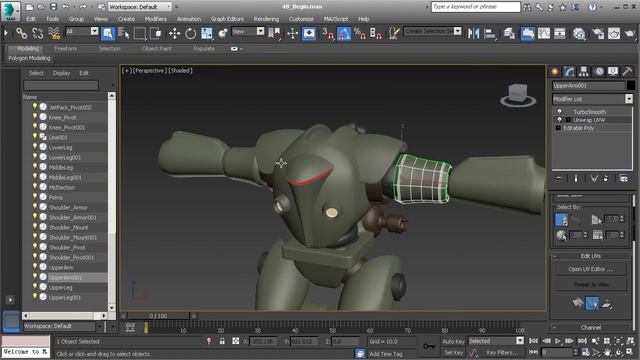The image size is (640, 360).
Task: Choose the Unlink Selection tool
Action: tap(38, 33)
